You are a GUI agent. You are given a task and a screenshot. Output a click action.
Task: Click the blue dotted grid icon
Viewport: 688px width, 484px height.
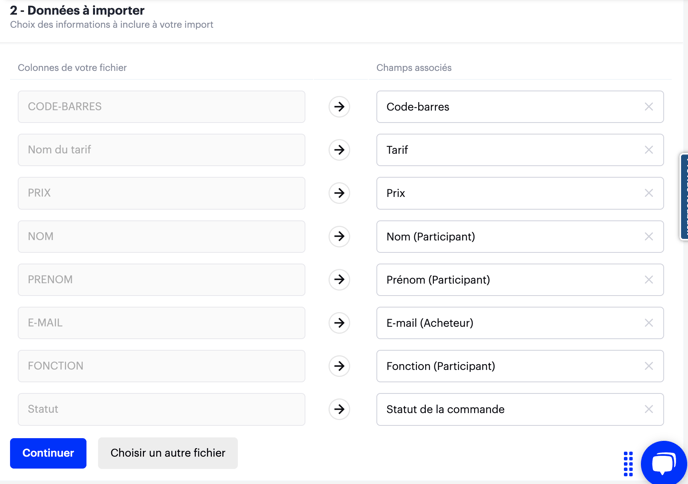click(628, 463)
